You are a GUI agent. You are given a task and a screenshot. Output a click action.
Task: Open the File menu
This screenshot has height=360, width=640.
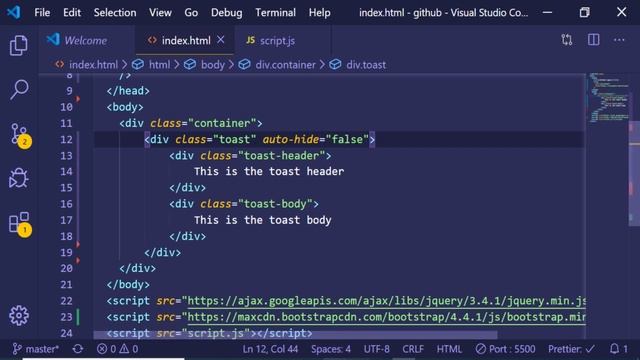click(x=42, y=13)
